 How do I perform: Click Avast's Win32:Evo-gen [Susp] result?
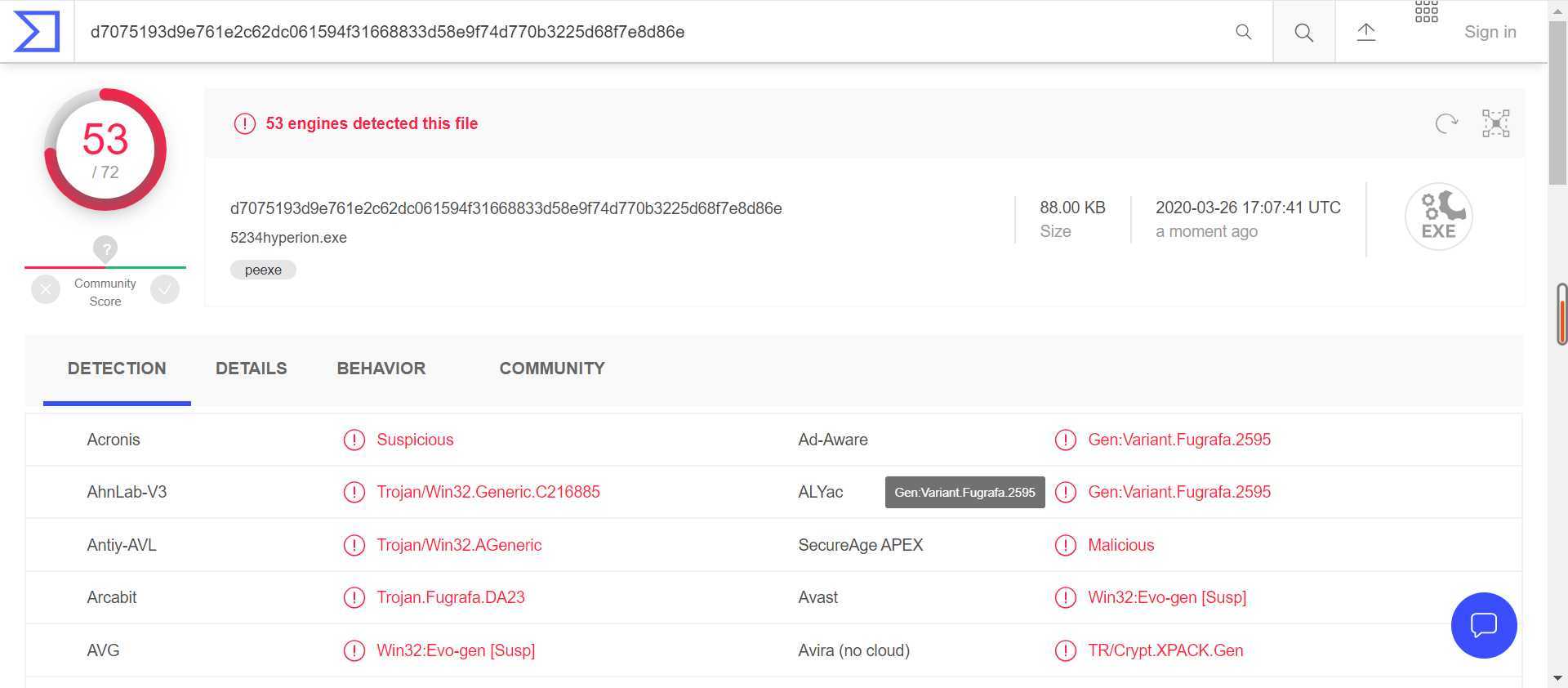pyautogui.click(x=1167, y=597)
